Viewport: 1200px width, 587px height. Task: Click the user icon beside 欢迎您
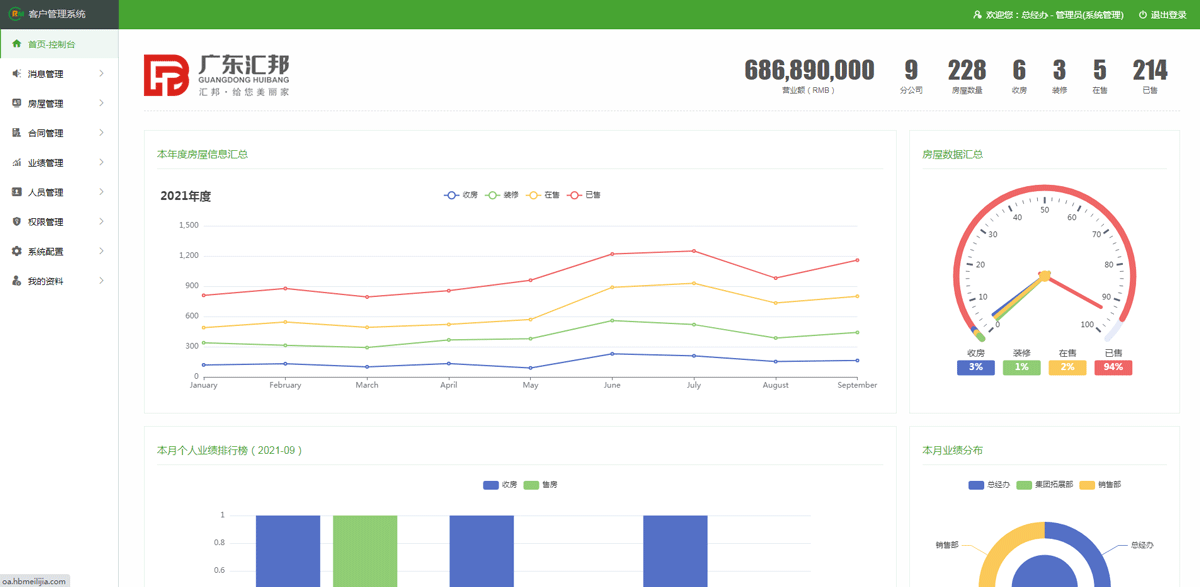point(977,15)
